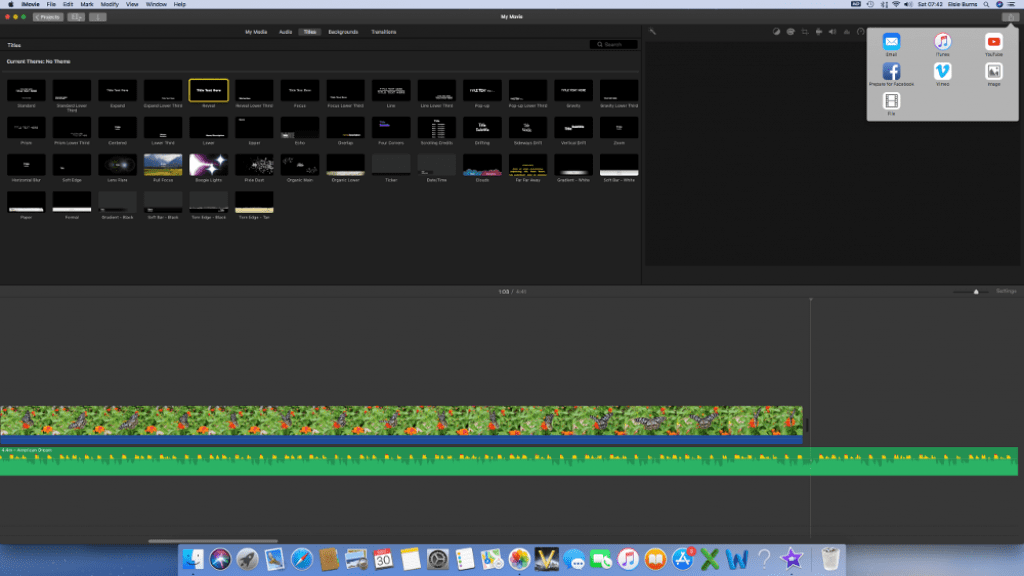This screenshot has width=1024, height=576.
Task: Select the Boogie Lights title
Action: (x=208, y=165)
